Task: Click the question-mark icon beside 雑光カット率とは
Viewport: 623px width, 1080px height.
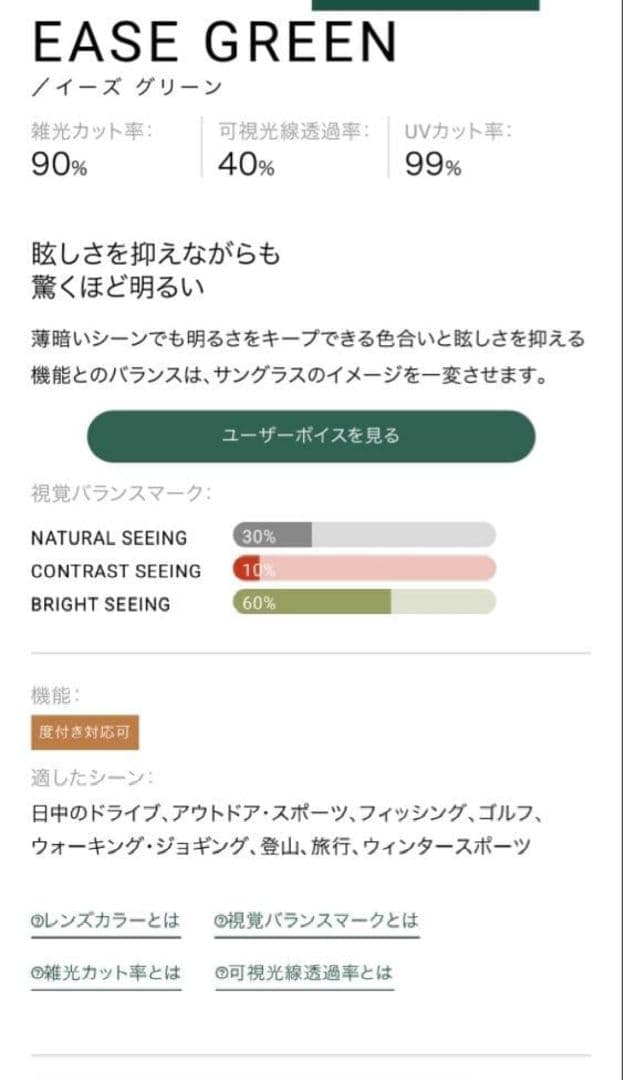Action: [36, 973]
